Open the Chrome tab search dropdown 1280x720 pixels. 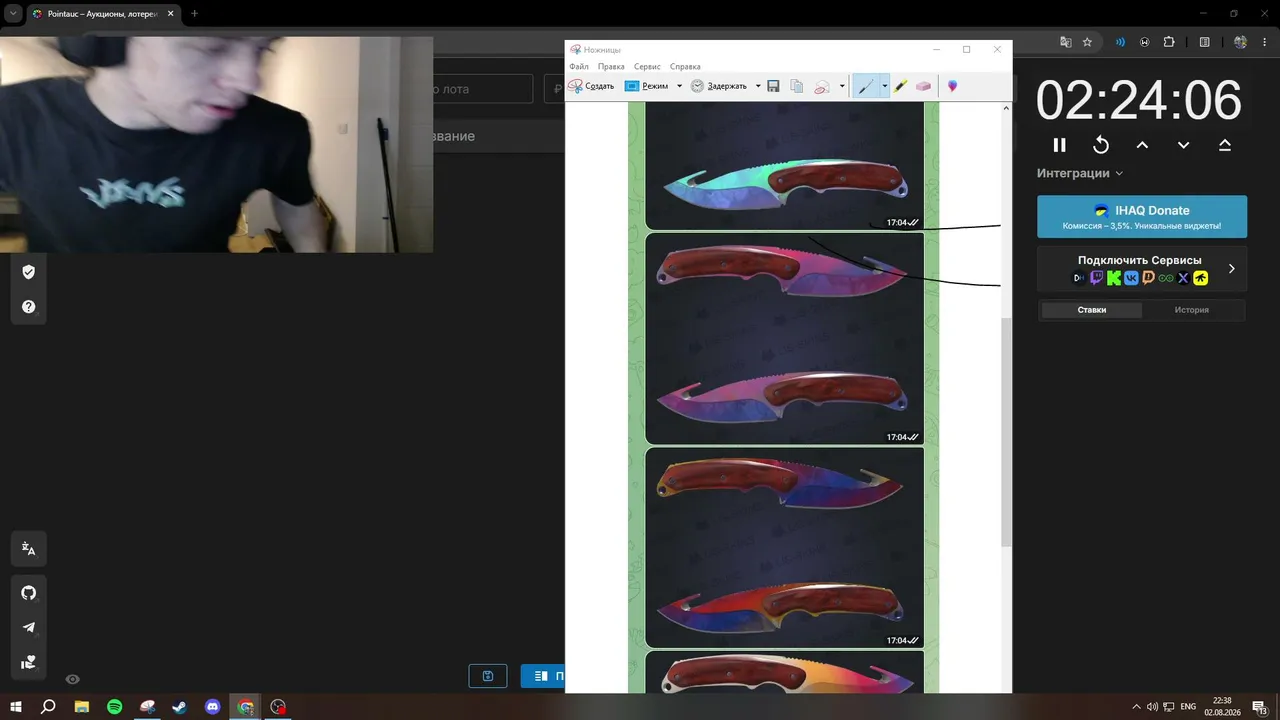[x=14, y=14]
